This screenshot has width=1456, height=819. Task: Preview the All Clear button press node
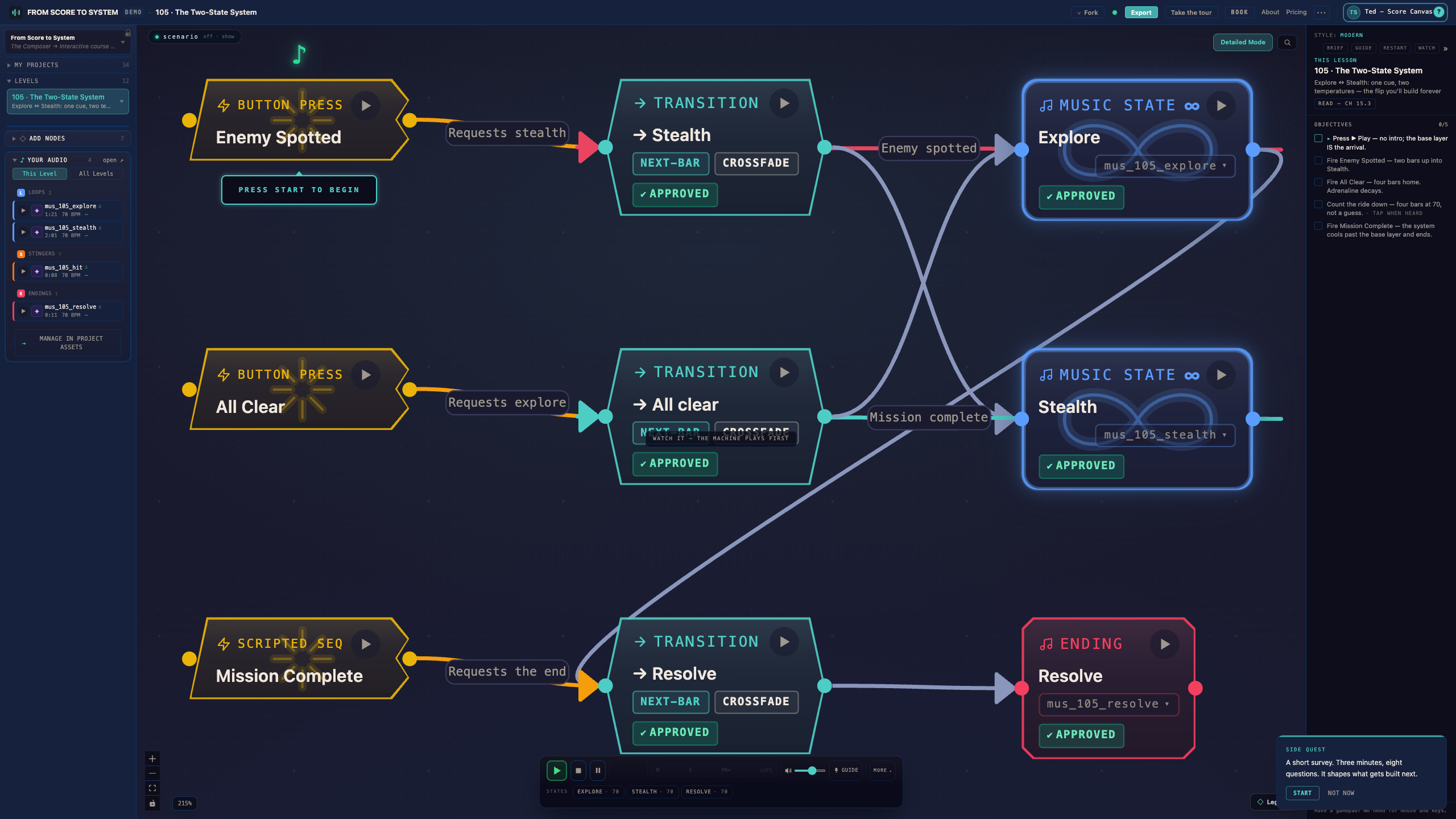366,375
